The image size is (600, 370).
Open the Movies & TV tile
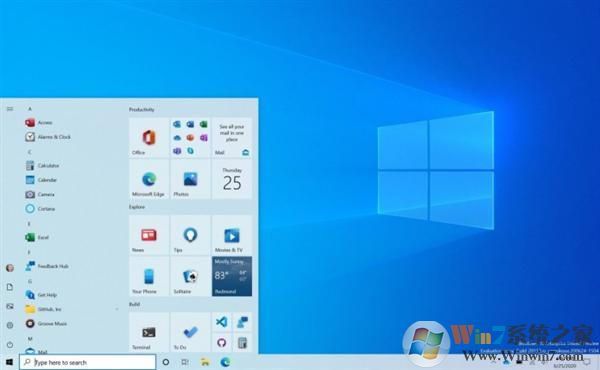(232, 235)
